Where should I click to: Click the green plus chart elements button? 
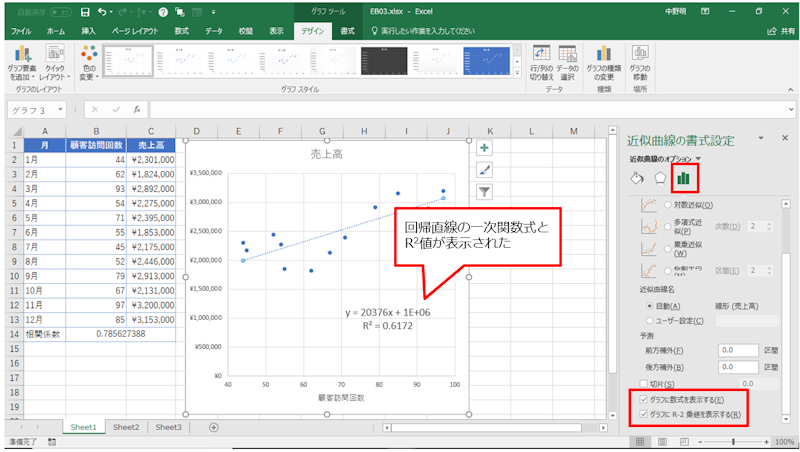[485, 148]
